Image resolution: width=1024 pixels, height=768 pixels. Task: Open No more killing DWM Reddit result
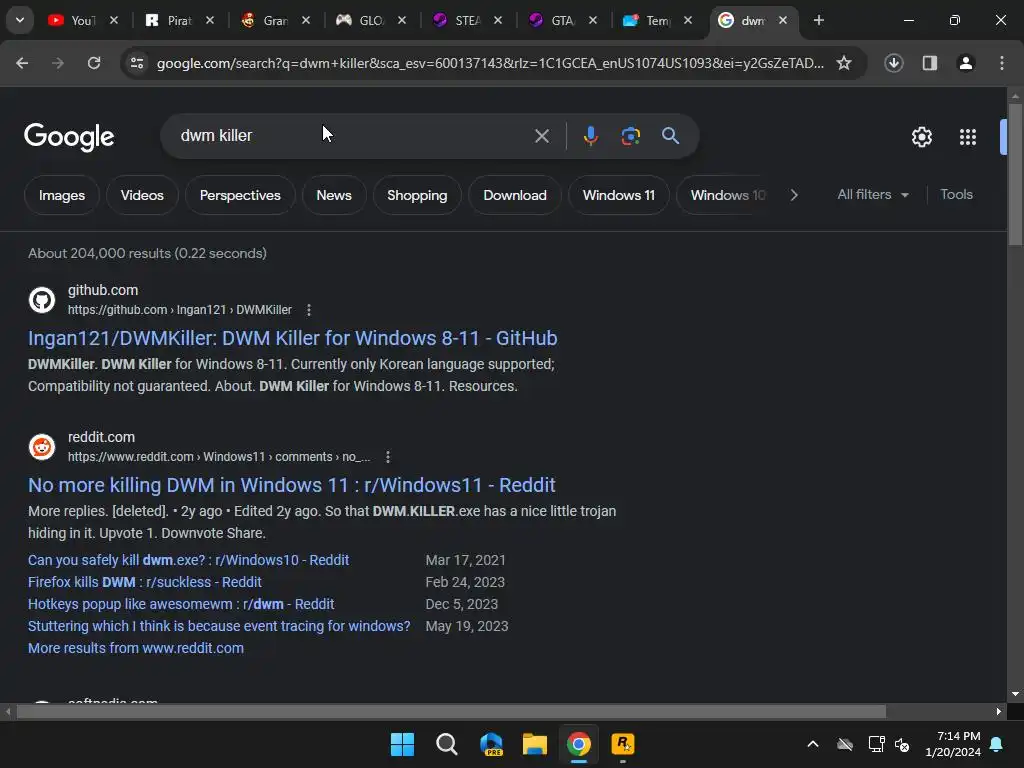[x=292, y=485]
